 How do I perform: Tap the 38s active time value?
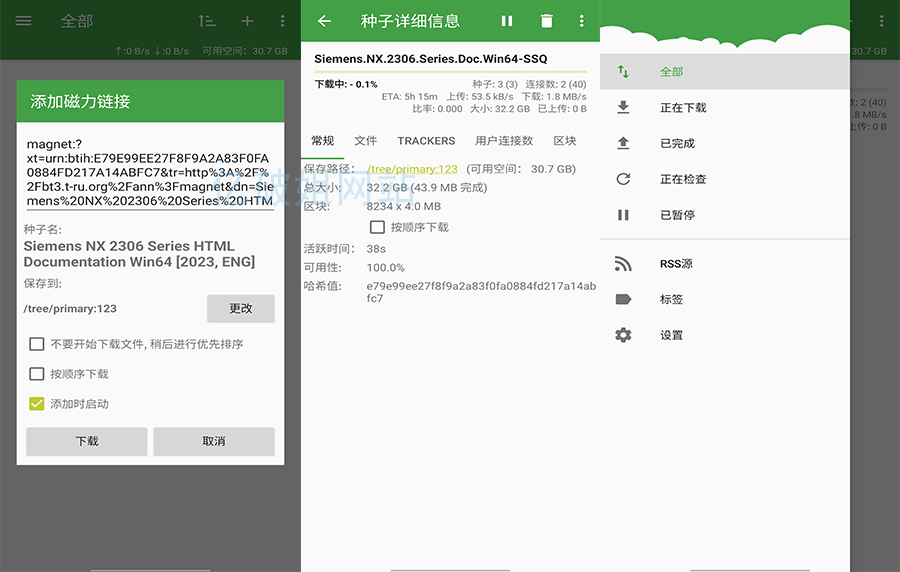click(x=376, y=249)
